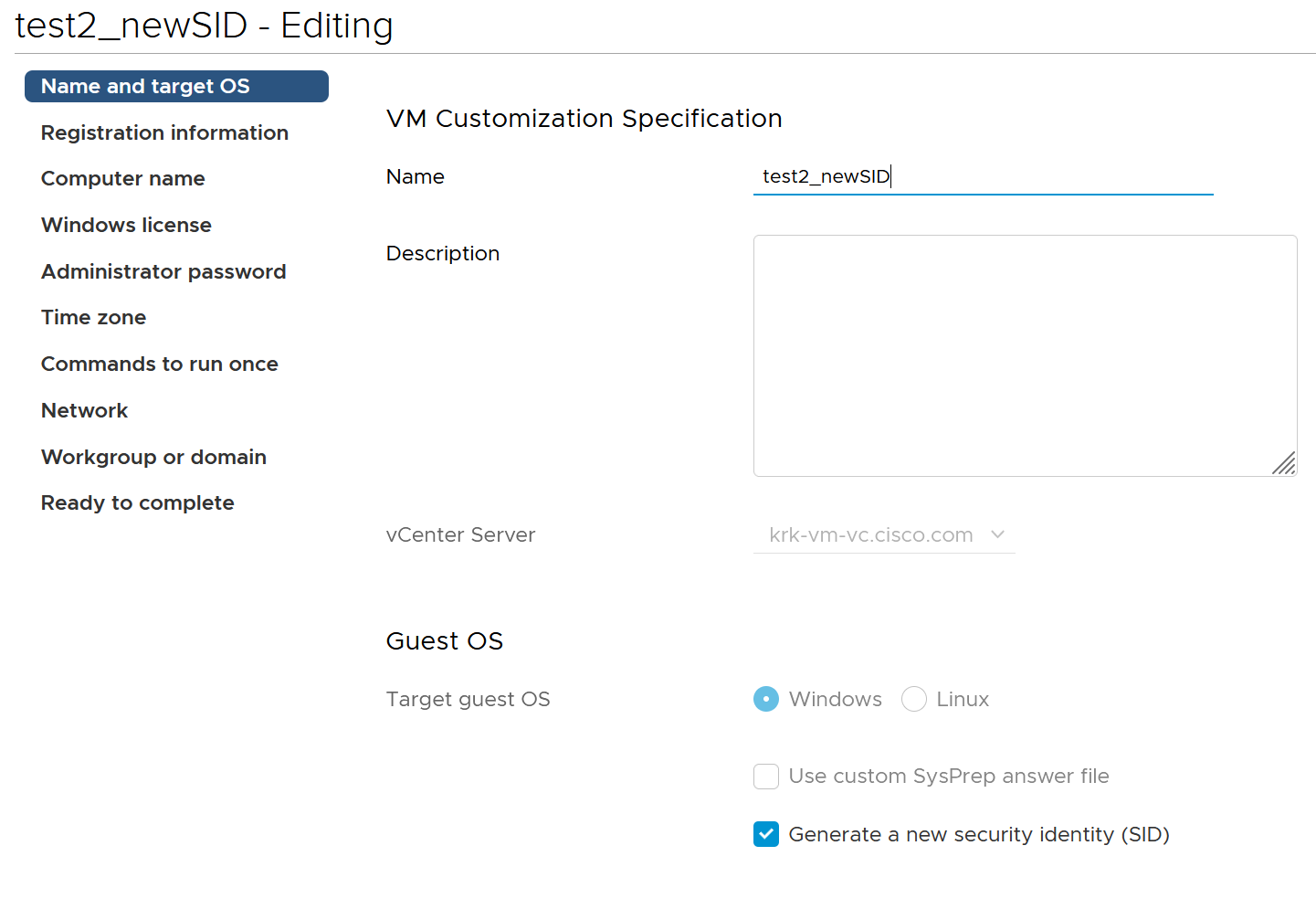1316x909 pixels.
Task: Select the Windows license step
Action: pos(126,225)
